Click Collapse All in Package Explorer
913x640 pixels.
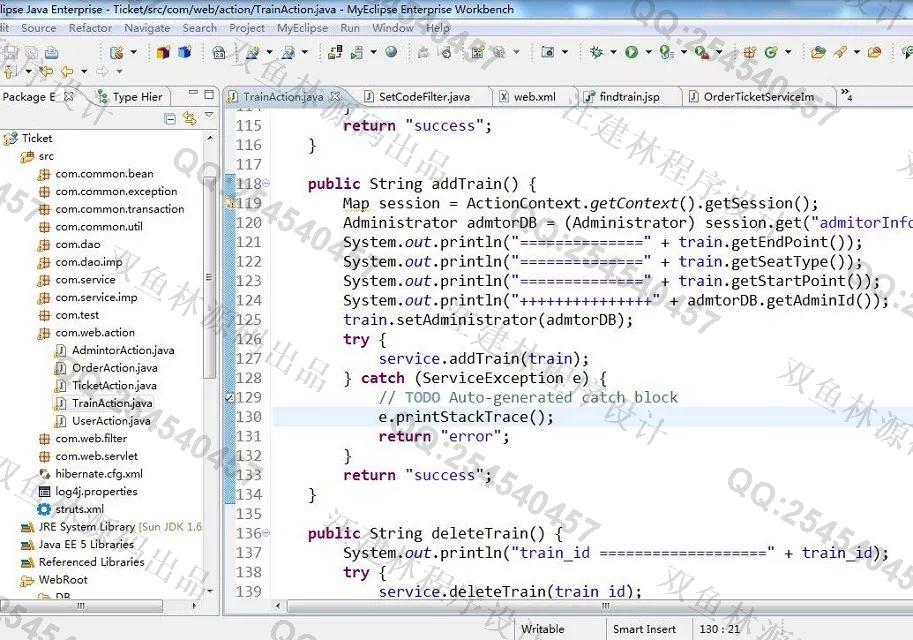click(x=170, y=119)
